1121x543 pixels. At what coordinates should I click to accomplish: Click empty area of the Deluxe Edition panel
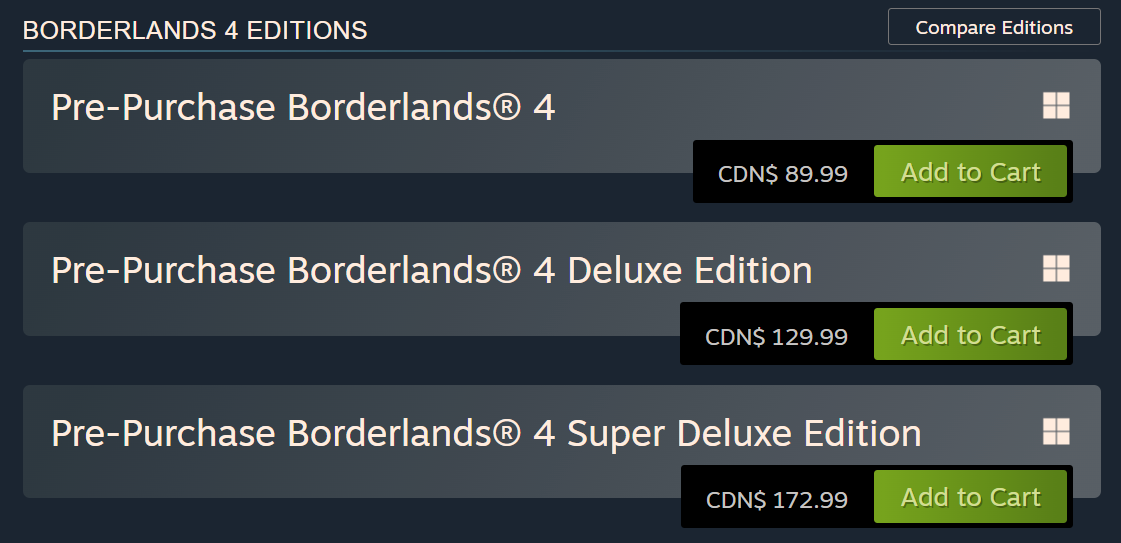click(357, 314)
